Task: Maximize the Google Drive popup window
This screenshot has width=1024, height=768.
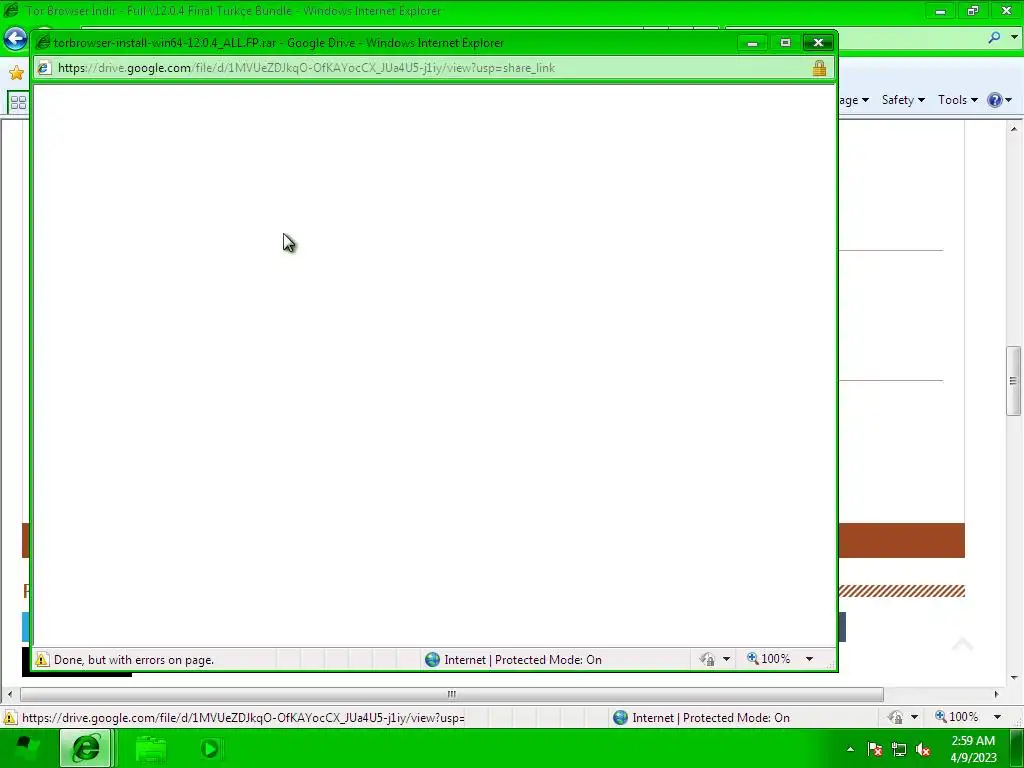Action: coord(785,42)
